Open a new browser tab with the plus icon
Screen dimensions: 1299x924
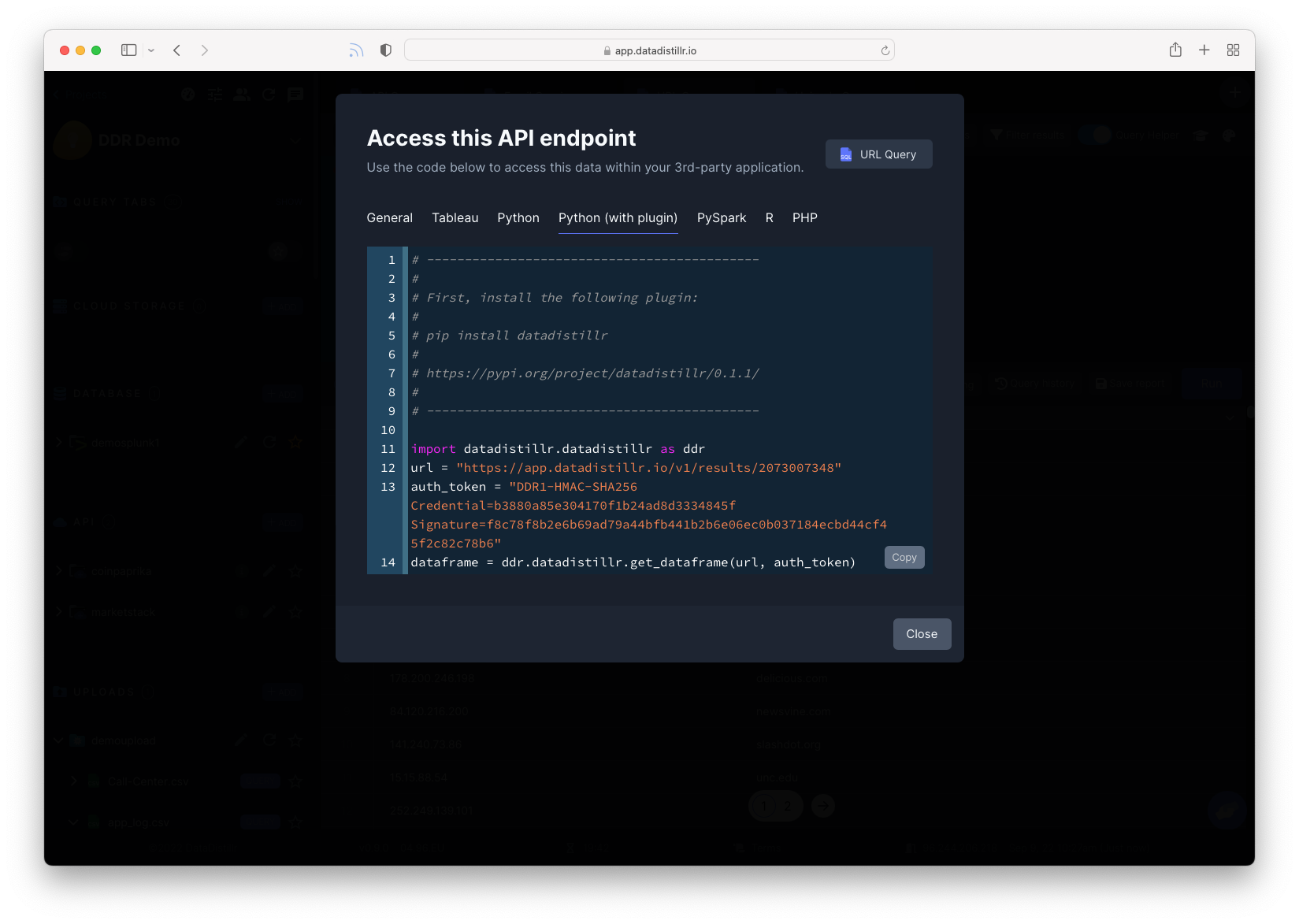tap(1204, 50)
